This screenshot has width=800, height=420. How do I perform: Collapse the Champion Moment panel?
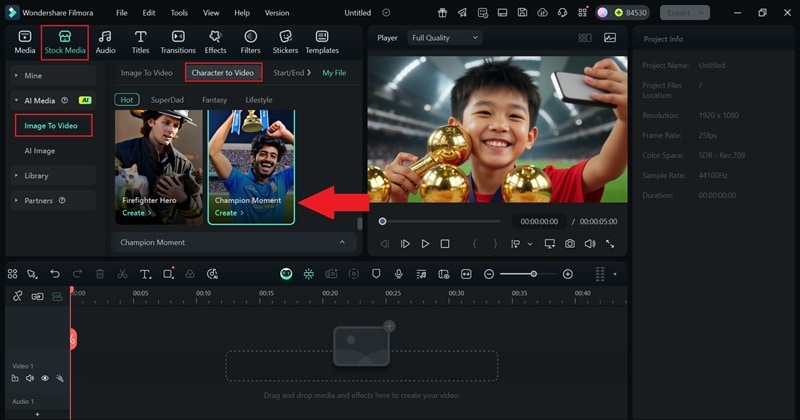click(342, 242)
